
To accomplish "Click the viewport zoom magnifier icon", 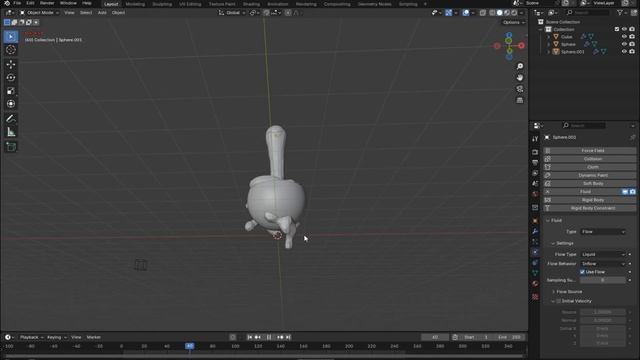I will pyautogui.click(x=520, y=66).
